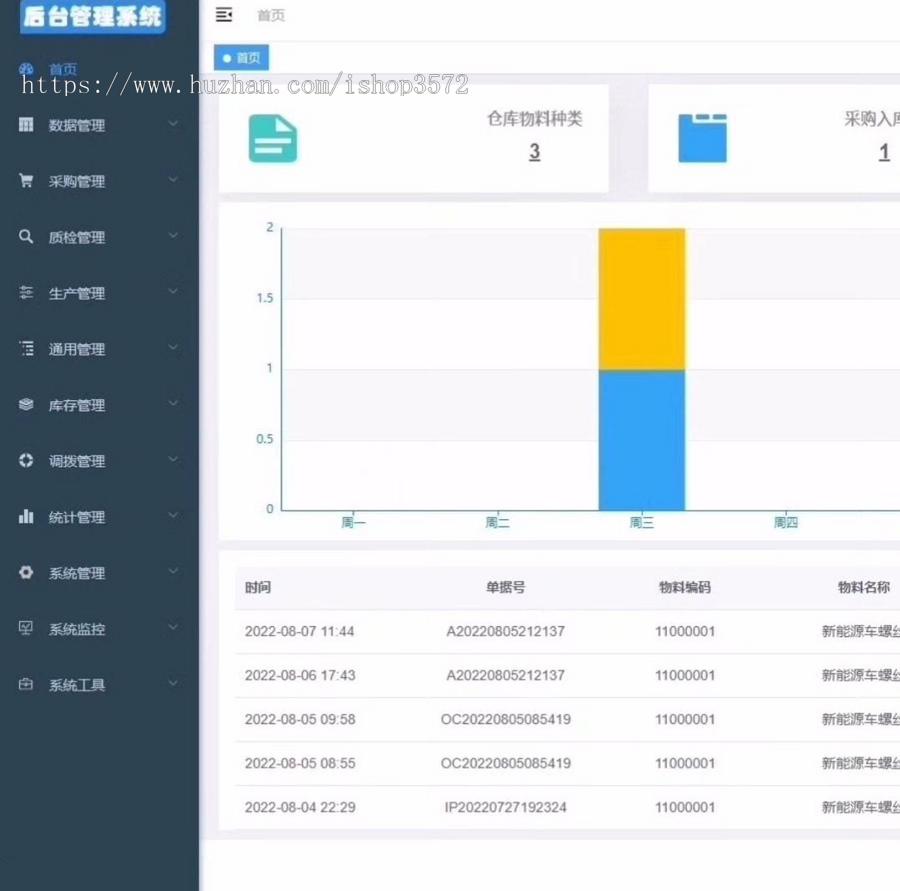Expand the 统计管理 menu chevron
The height and width of the screenshot is (891, 900).
click(x=173, y=515)
